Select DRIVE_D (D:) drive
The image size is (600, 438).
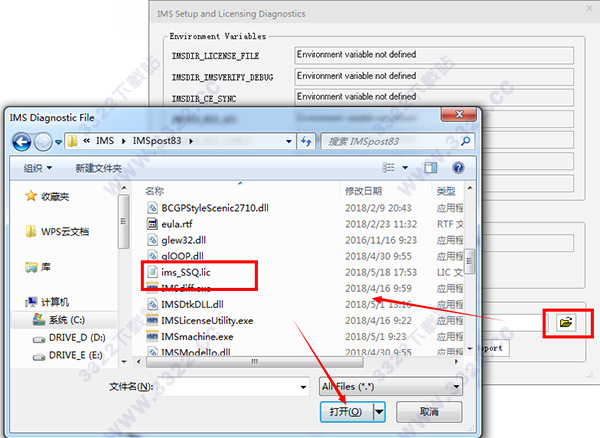[69, 338]
